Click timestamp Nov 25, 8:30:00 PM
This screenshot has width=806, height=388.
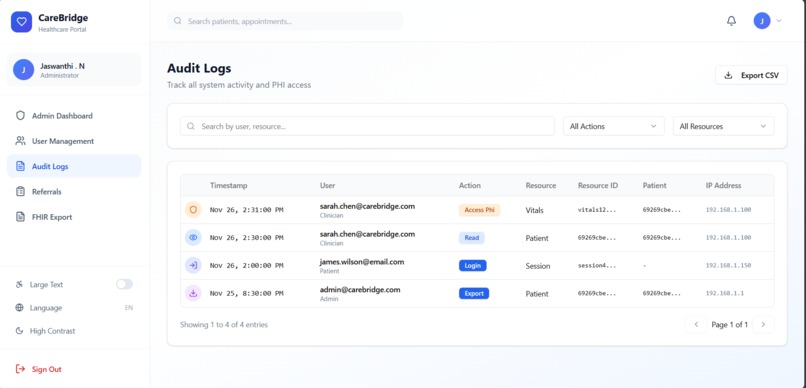pos(247,293)
